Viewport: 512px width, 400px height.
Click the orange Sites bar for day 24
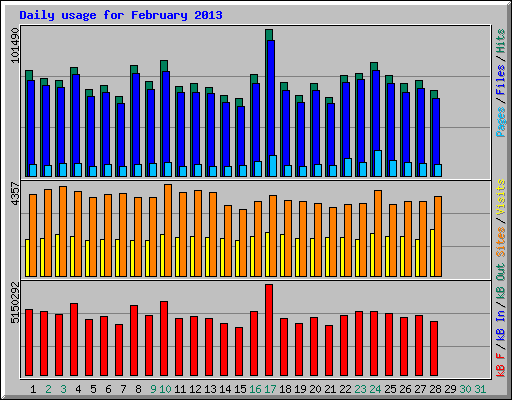(x=378, y=233)
